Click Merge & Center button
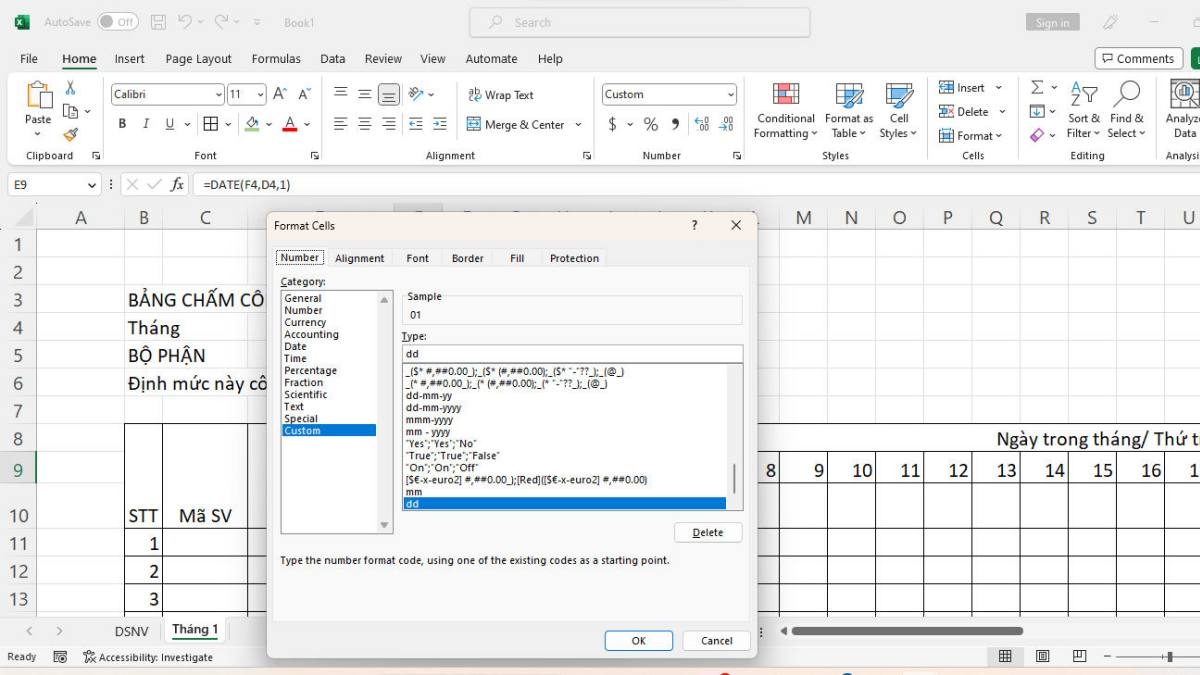The image size is (1200, 675). pos(516,125)
